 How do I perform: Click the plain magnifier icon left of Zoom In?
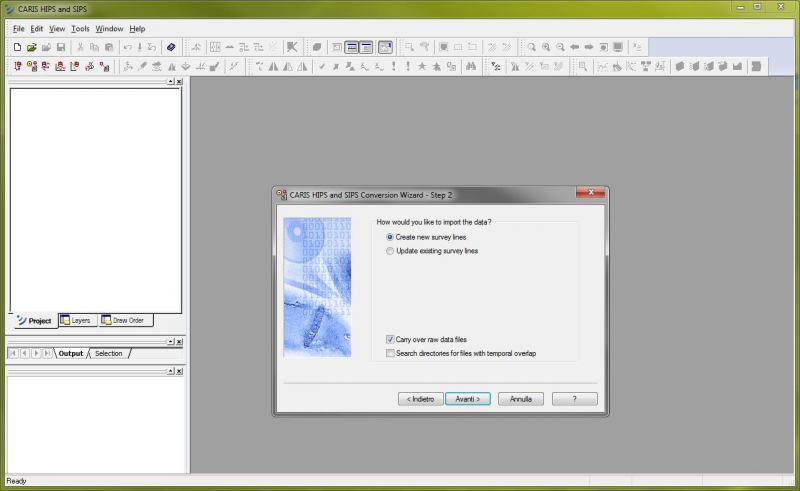coord(532,47)
